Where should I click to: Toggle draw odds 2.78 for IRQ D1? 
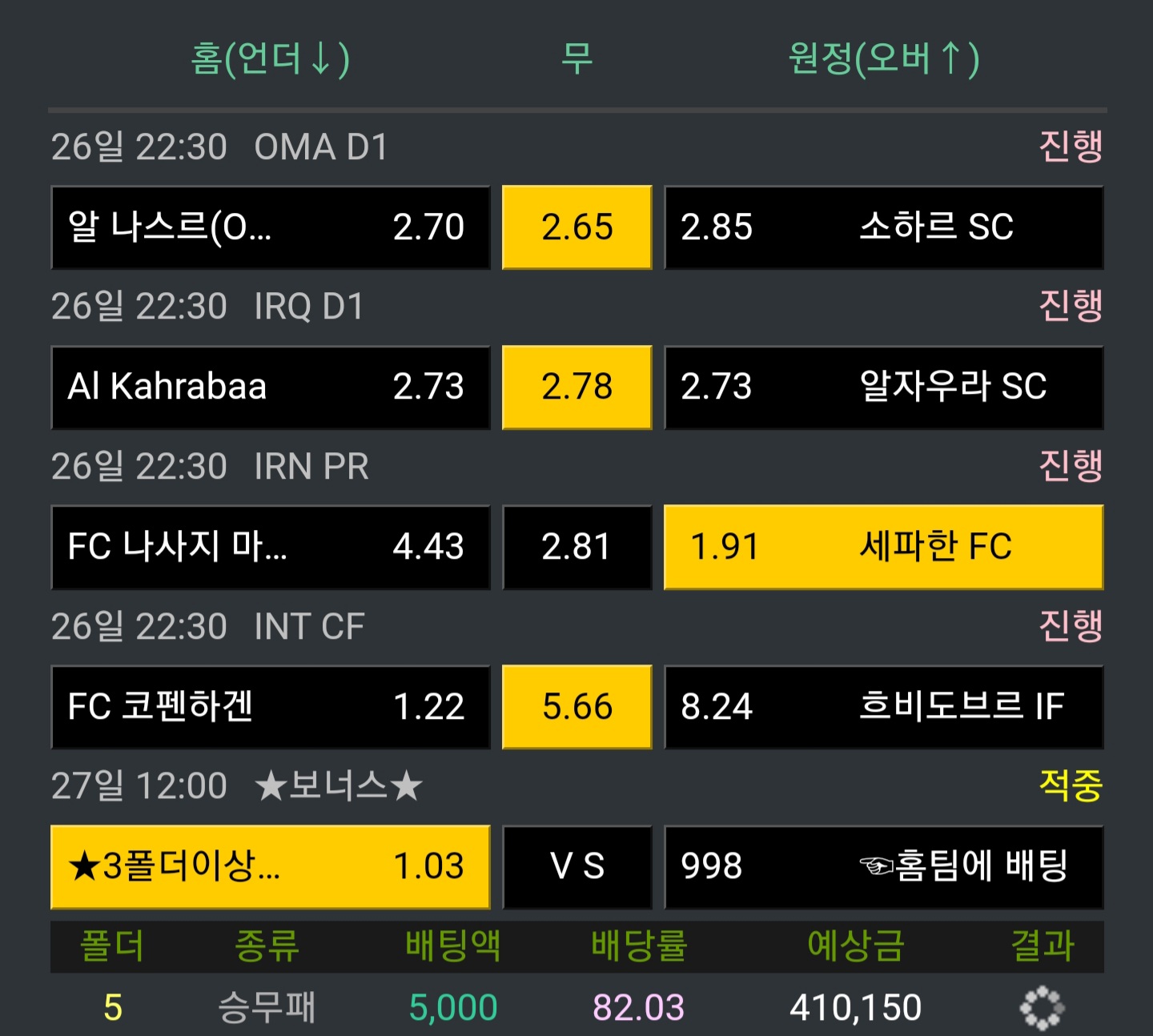576,387
